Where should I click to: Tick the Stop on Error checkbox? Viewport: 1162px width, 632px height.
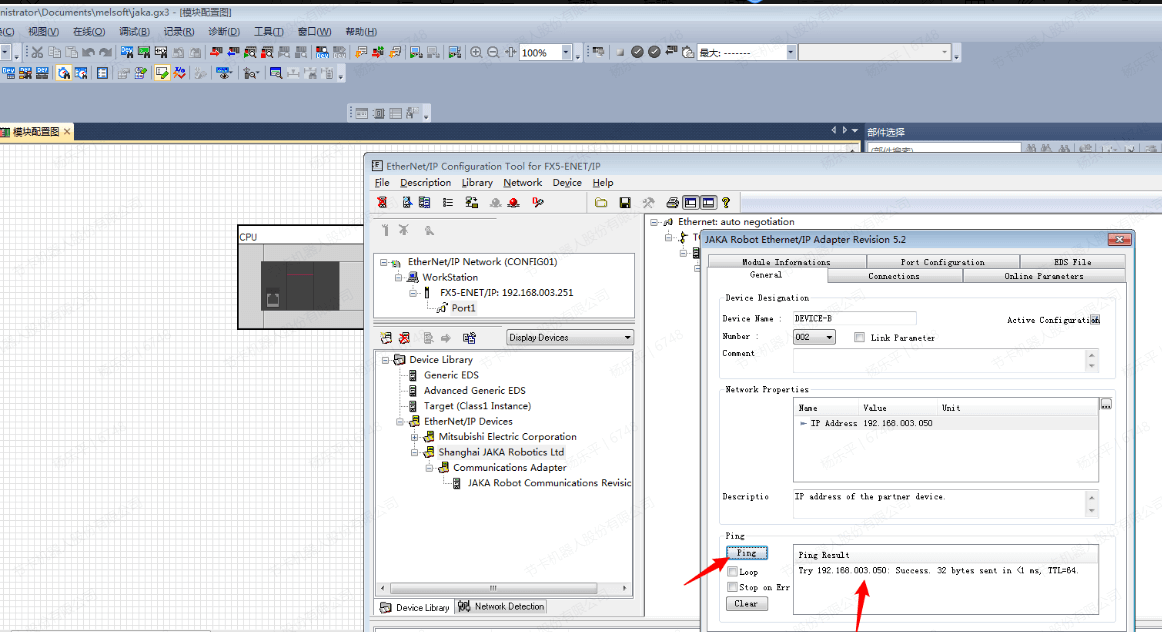pyautogui.click(x=733, y=587)
